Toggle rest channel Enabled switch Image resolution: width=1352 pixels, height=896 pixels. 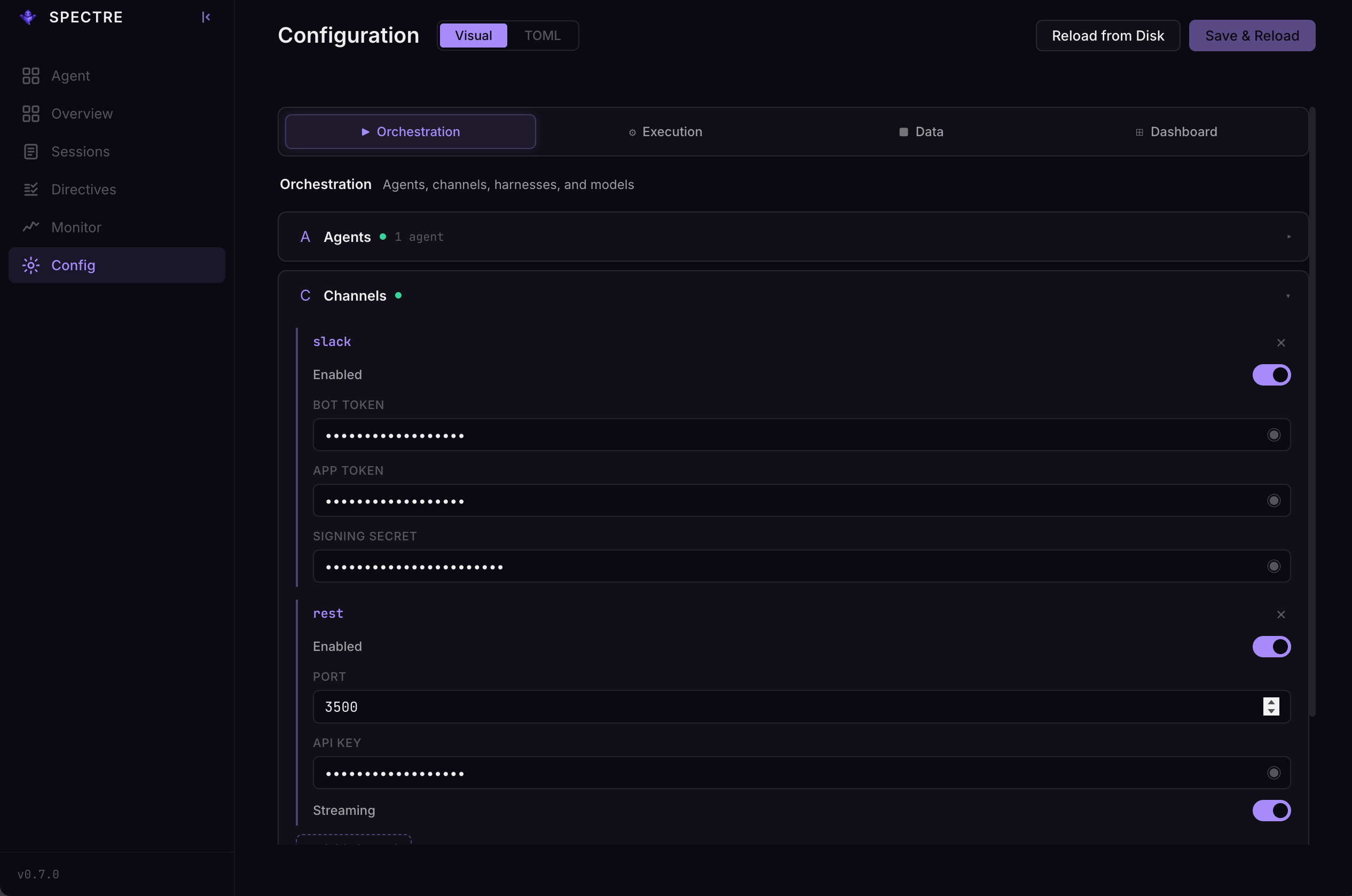(x=1271, y=646)
